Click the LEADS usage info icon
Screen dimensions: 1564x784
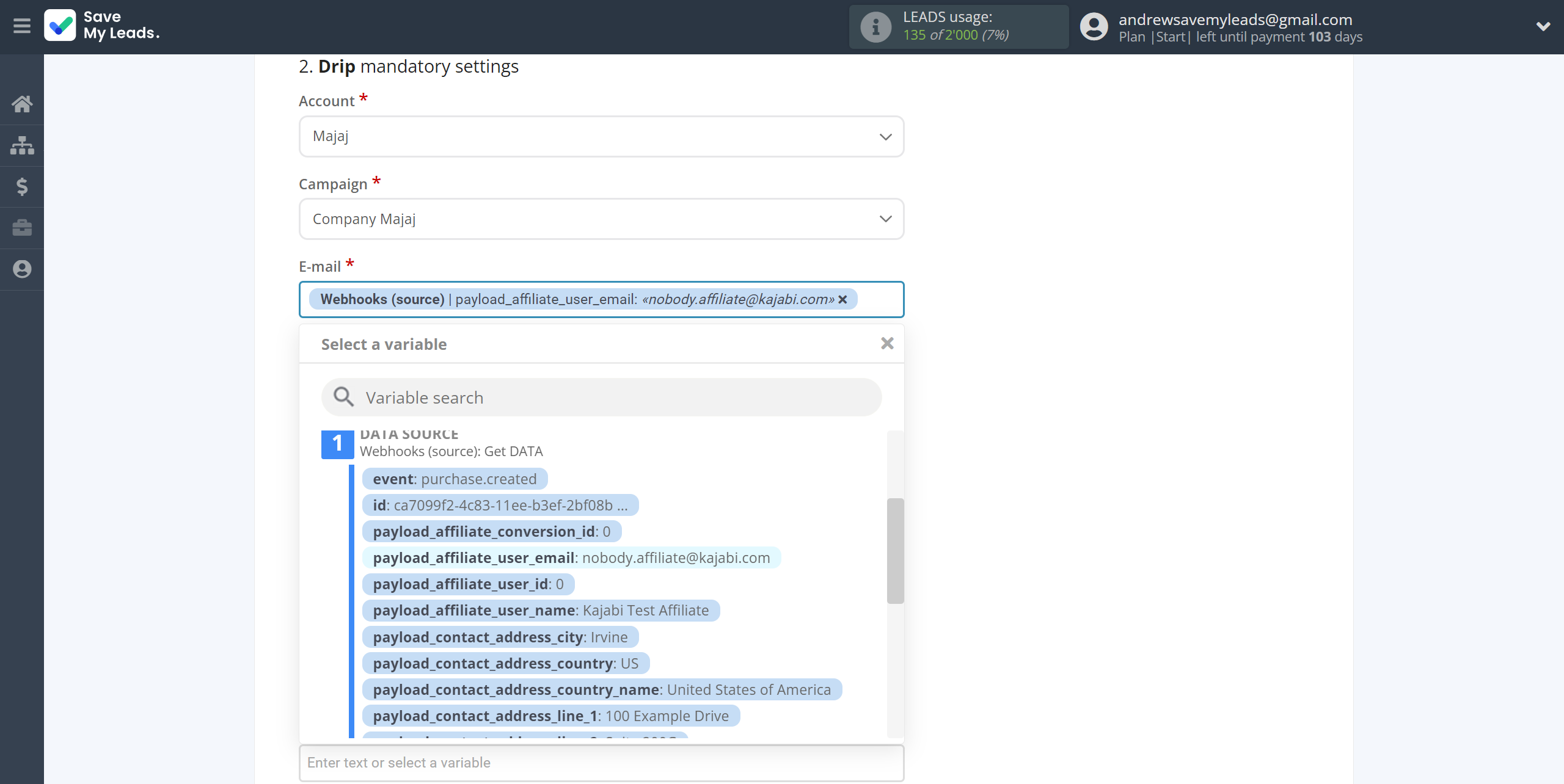click(x=875, y=27)
